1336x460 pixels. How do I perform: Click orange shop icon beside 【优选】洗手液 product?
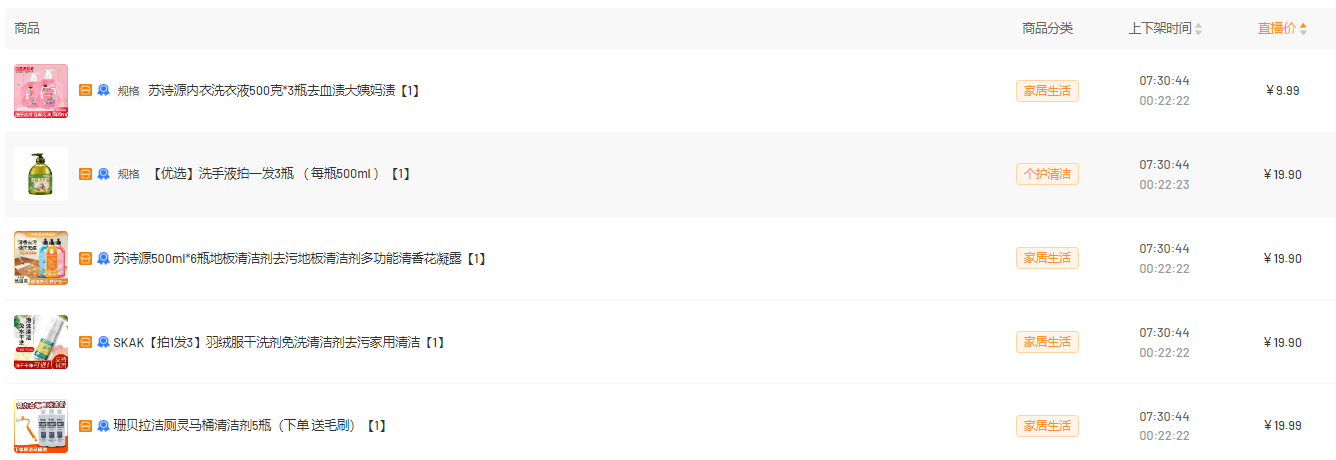85,174
